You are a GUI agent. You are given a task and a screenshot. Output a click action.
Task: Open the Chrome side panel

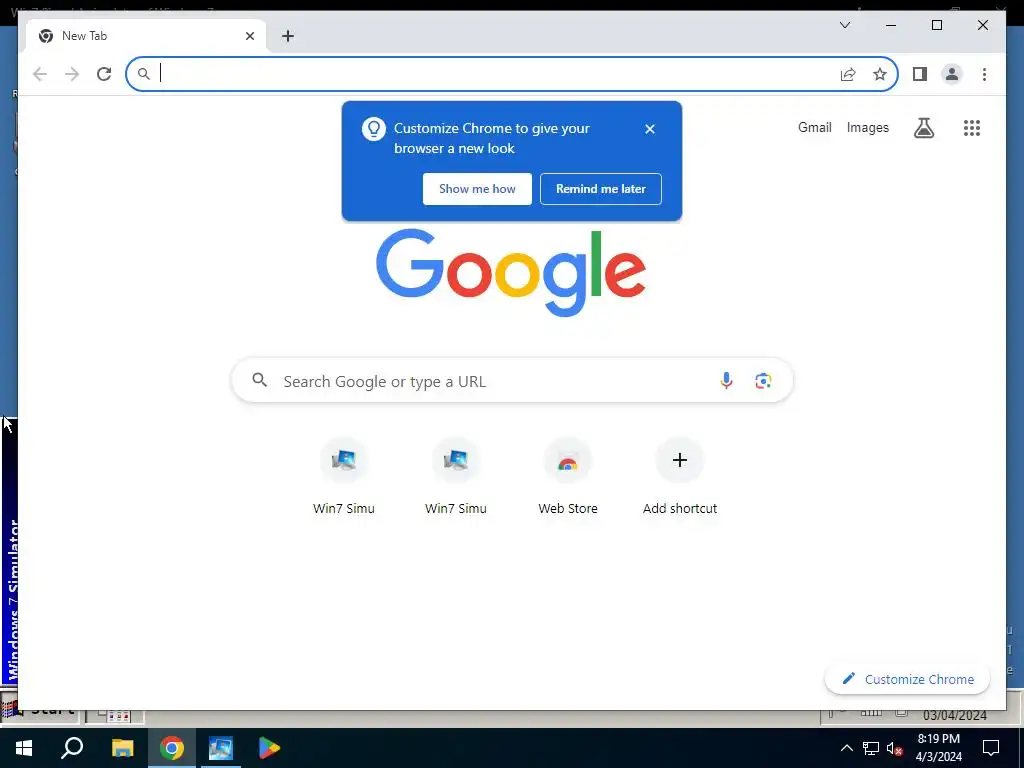click(920, 74)
